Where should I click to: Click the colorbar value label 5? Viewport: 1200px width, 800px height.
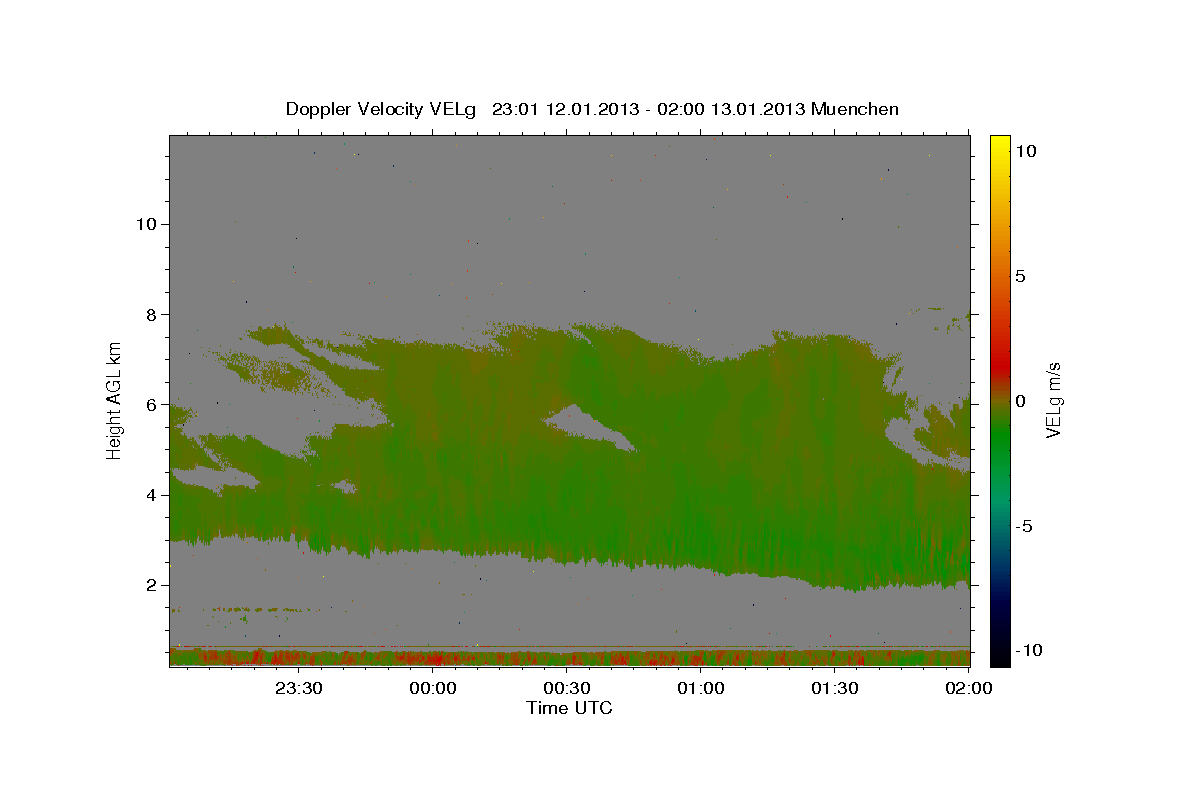point(1020,276)
